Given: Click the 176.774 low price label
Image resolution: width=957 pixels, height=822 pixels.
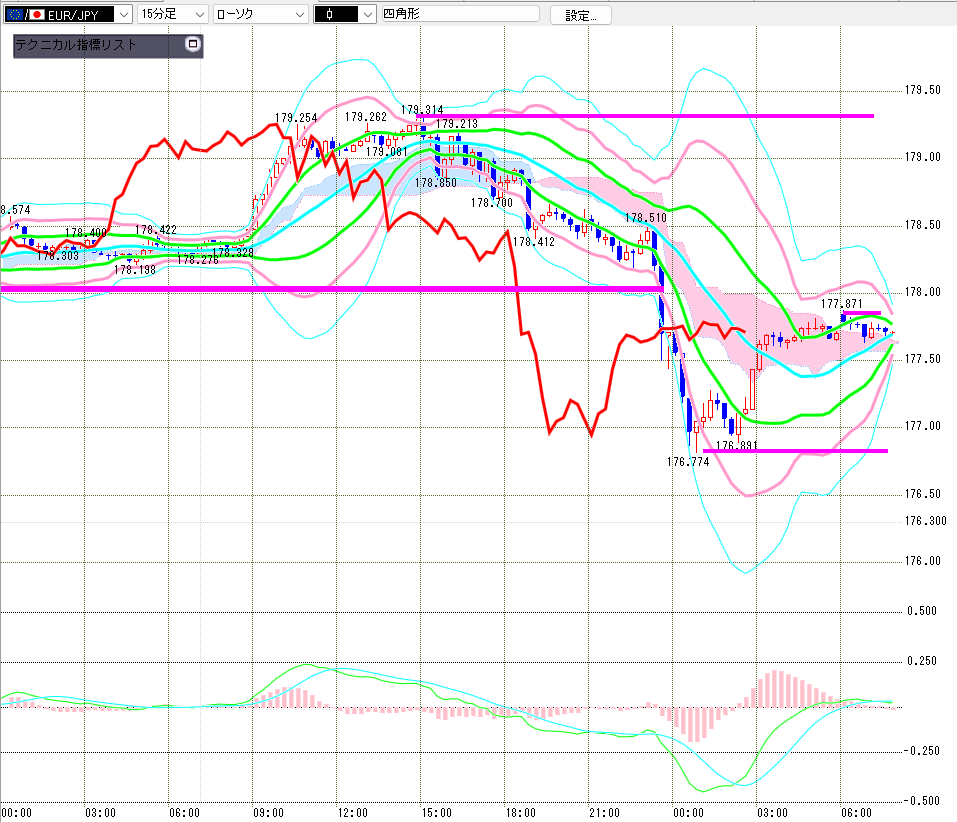Looking at the screenshot, I should (x=688, y=462).
